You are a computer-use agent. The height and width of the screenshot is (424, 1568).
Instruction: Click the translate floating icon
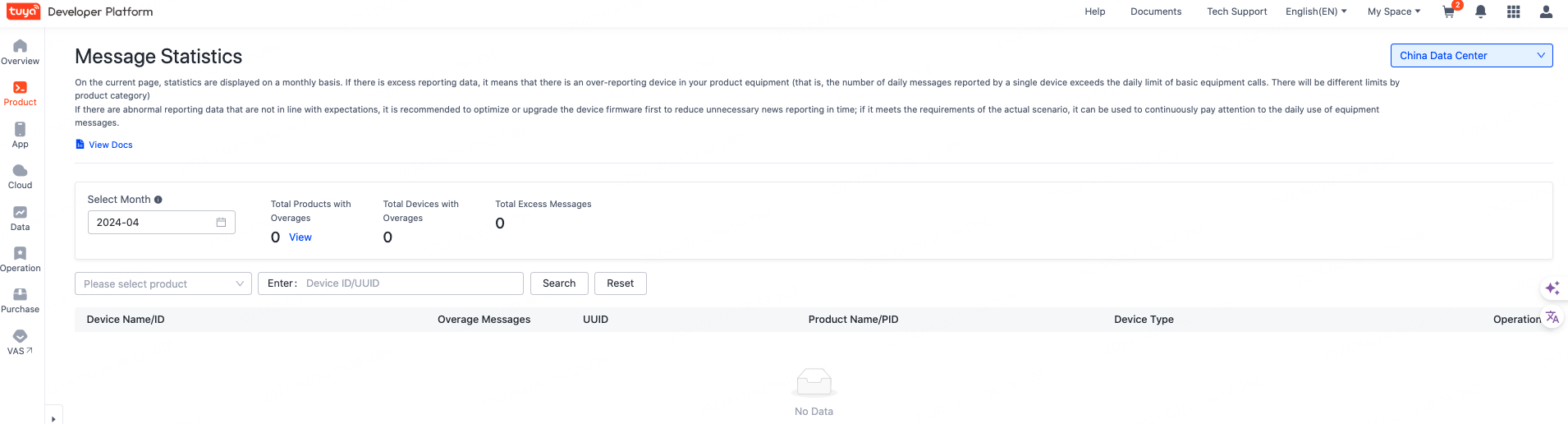coord(1552,317)
